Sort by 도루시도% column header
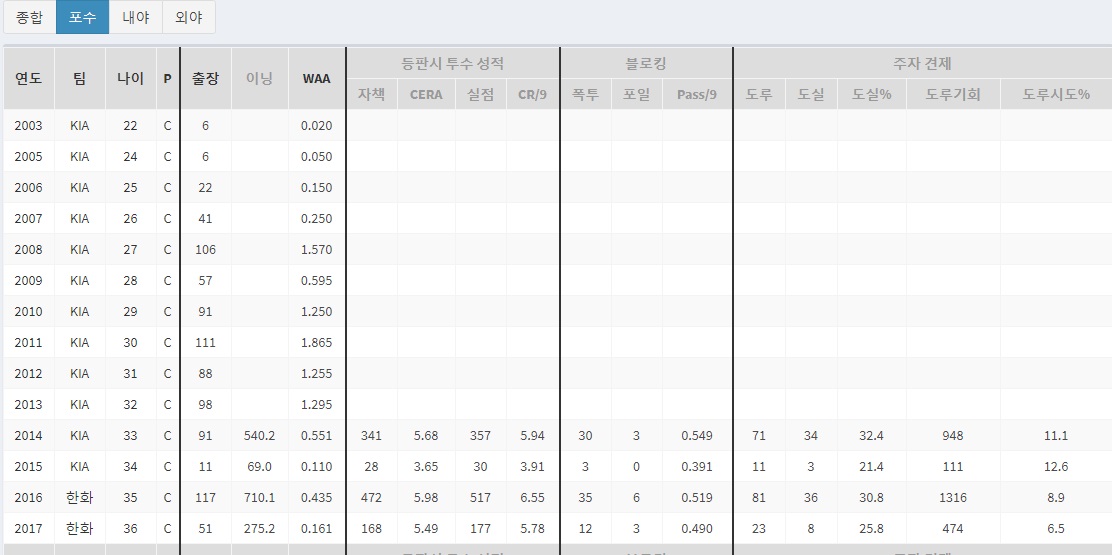This screenshot has height=555, width=1112. click(x=1055, y=95)
